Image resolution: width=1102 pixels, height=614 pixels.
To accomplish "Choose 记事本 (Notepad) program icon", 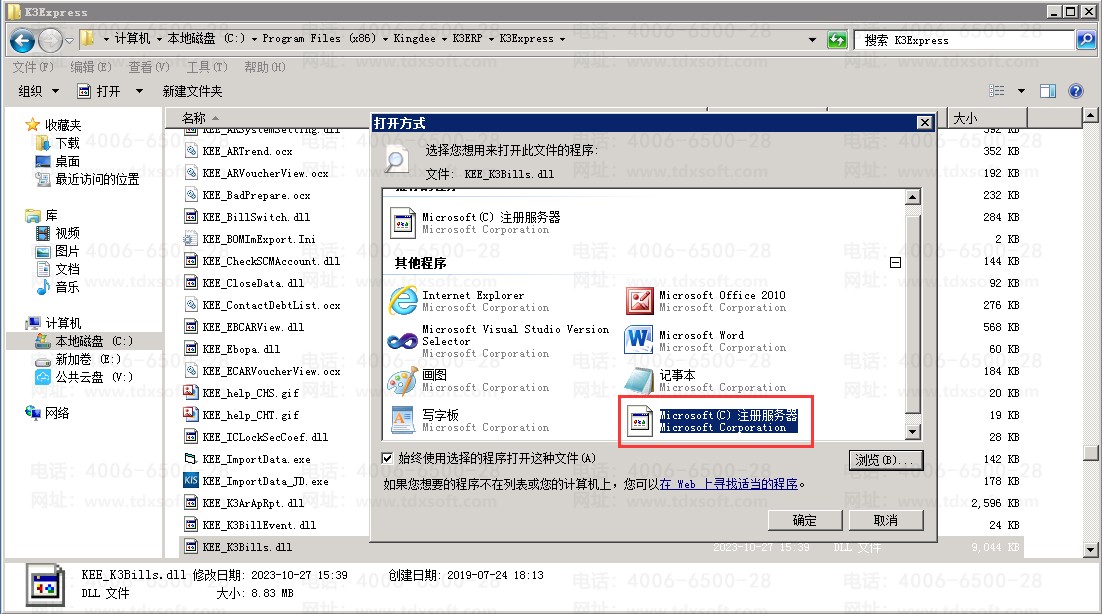I will point(639,381).
